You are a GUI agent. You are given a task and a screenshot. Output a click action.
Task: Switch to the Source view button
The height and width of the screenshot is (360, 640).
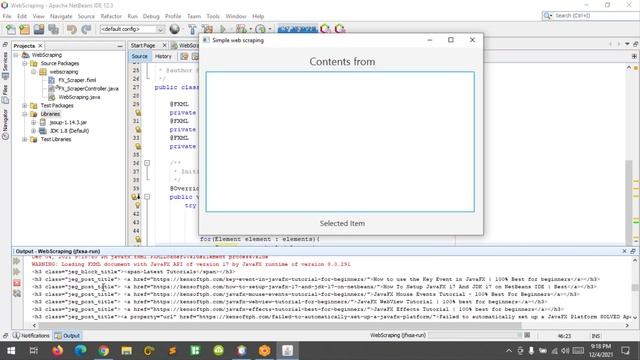139,56
